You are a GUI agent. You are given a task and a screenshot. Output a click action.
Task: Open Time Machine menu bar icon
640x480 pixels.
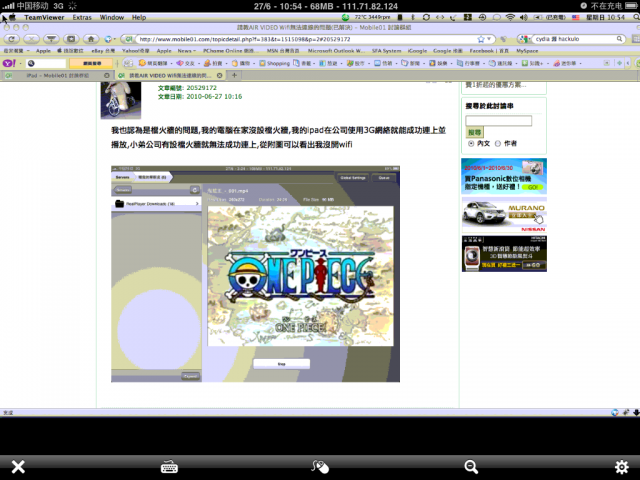(x=482, y=17)
